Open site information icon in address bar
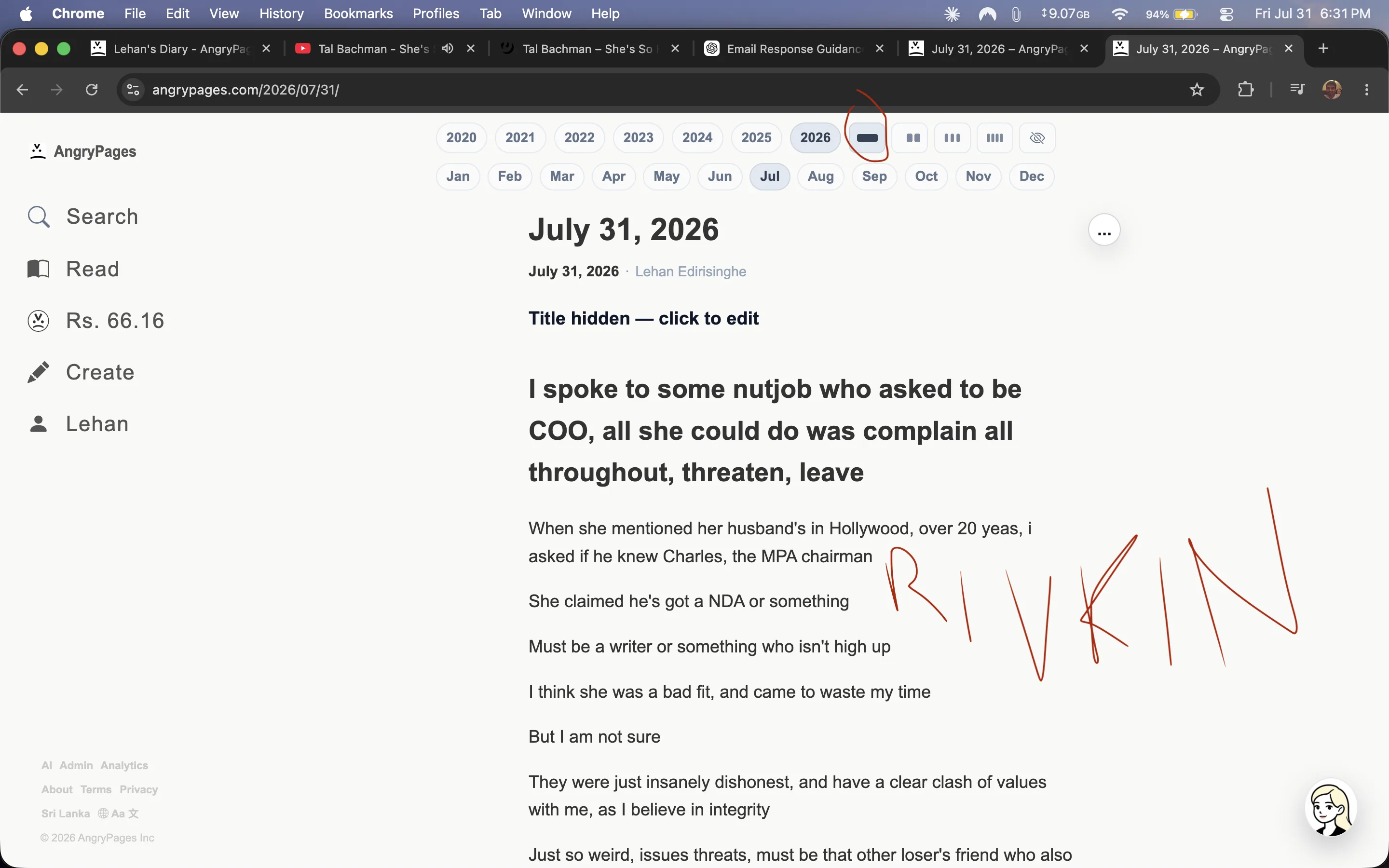The width and height of the screenshot is (1389, 868). coord(133,90)
